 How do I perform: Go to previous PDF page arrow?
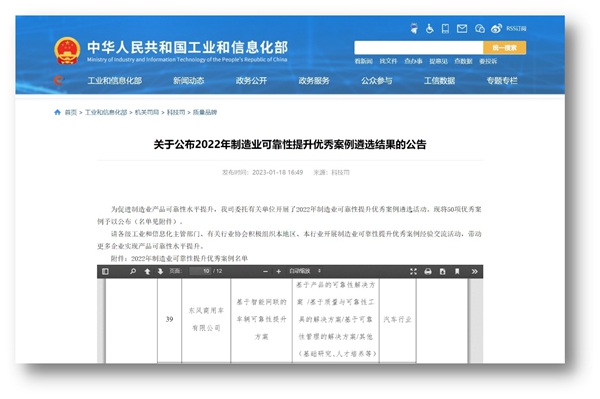(147, 271)
